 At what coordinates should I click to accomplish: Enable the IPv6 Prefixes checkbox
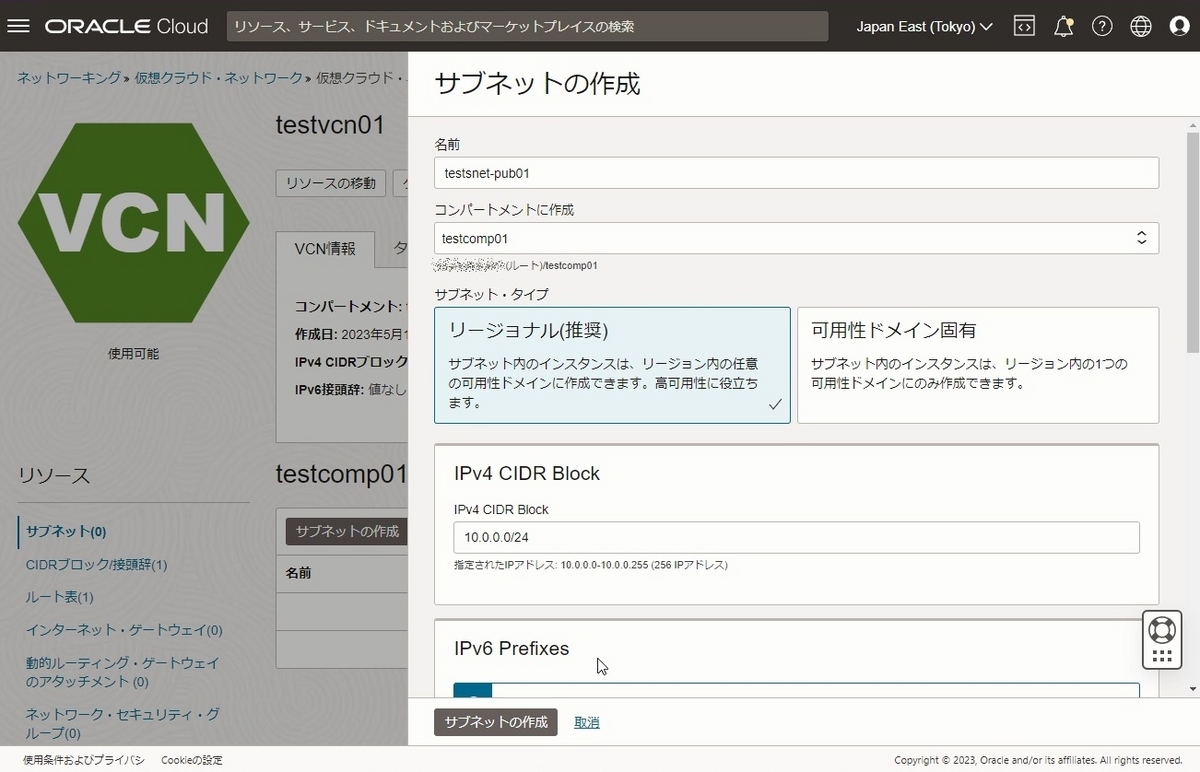click(x=472, y=691)
